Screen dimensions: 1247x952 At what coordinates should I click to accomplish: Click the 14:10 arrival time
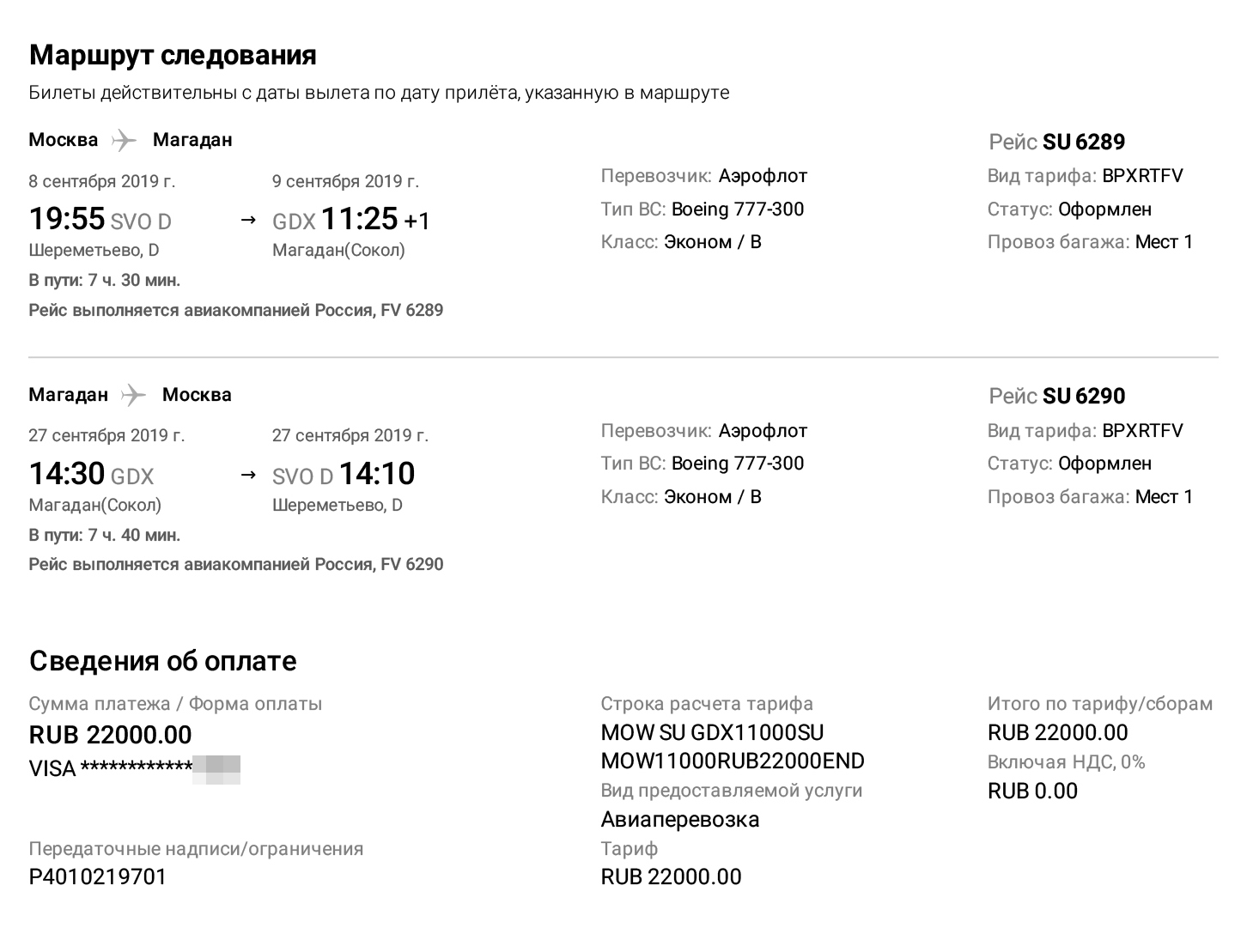click(x=377, y=474)
